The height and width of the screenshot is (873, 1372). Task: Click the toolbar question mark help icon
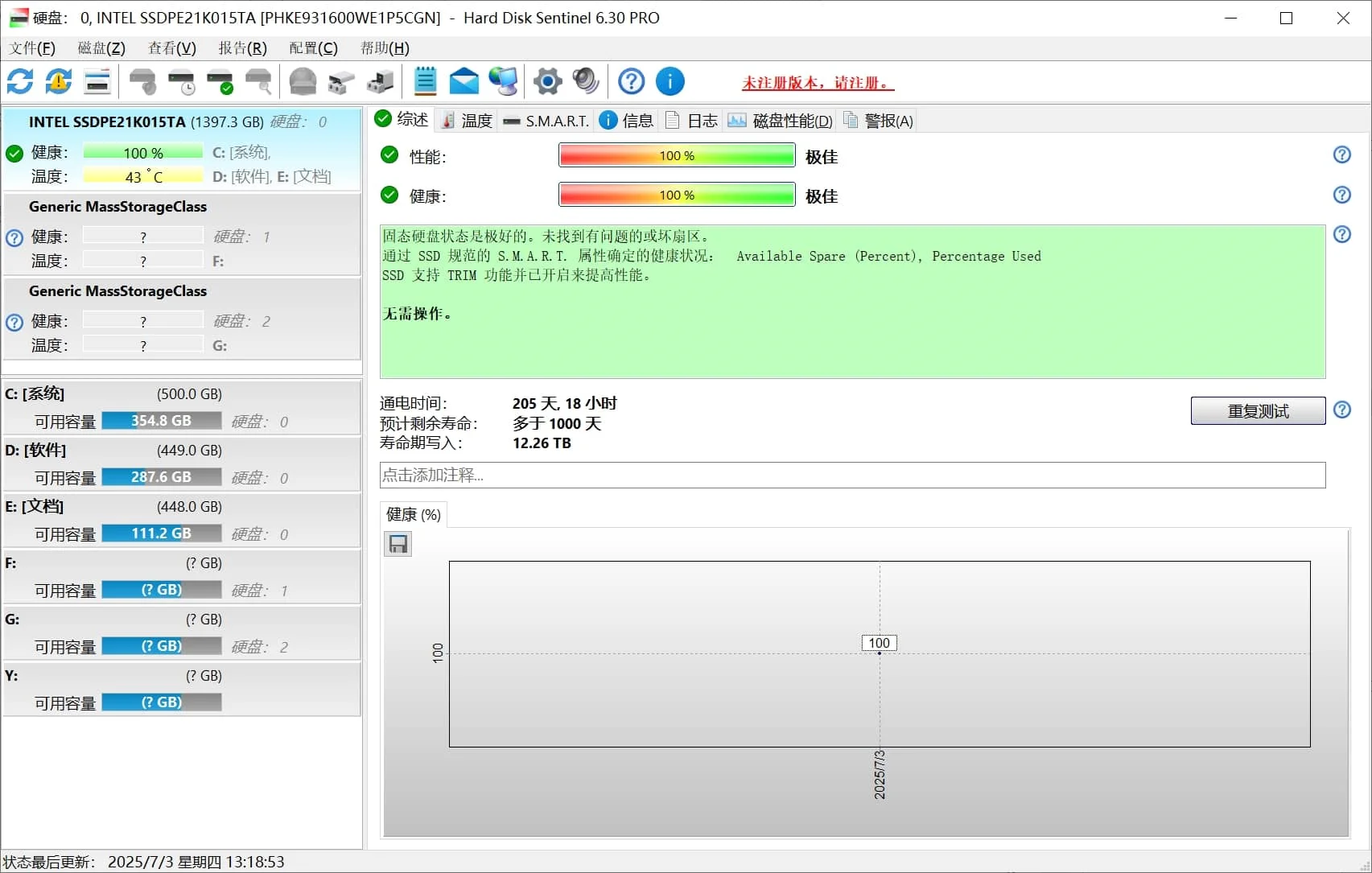[x=632, y=81]
